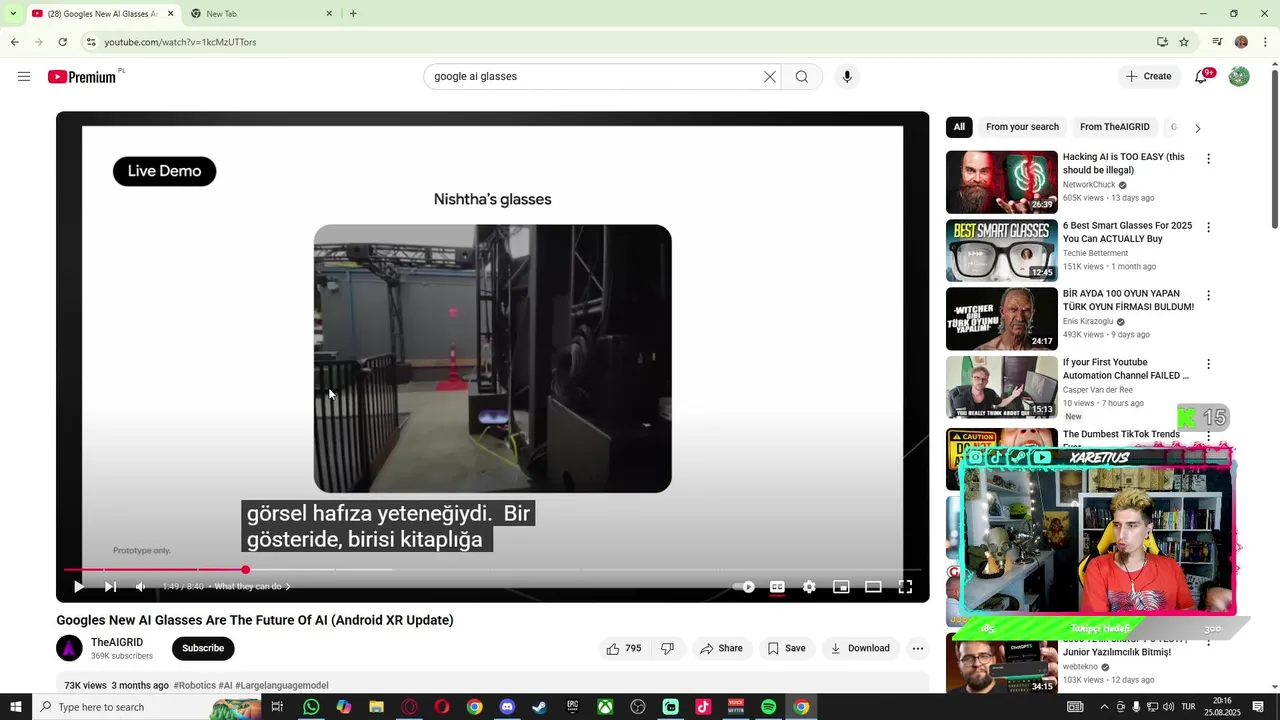This screenshot has height=720, width=1280.
Task: Open WhatsApp from the taskbar
Action: 311,707
